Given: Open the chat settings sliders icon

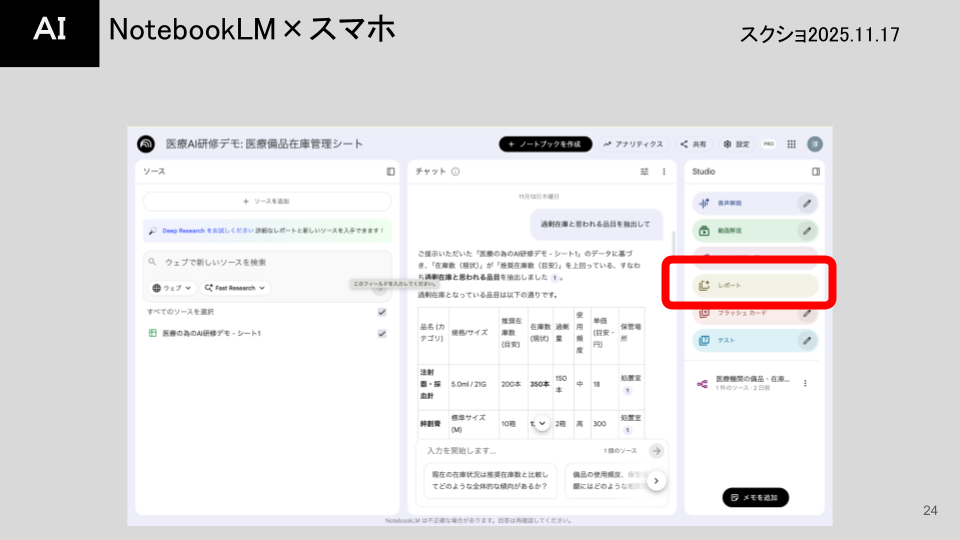Looking at the screenshot, I should (x=644, y=171).
